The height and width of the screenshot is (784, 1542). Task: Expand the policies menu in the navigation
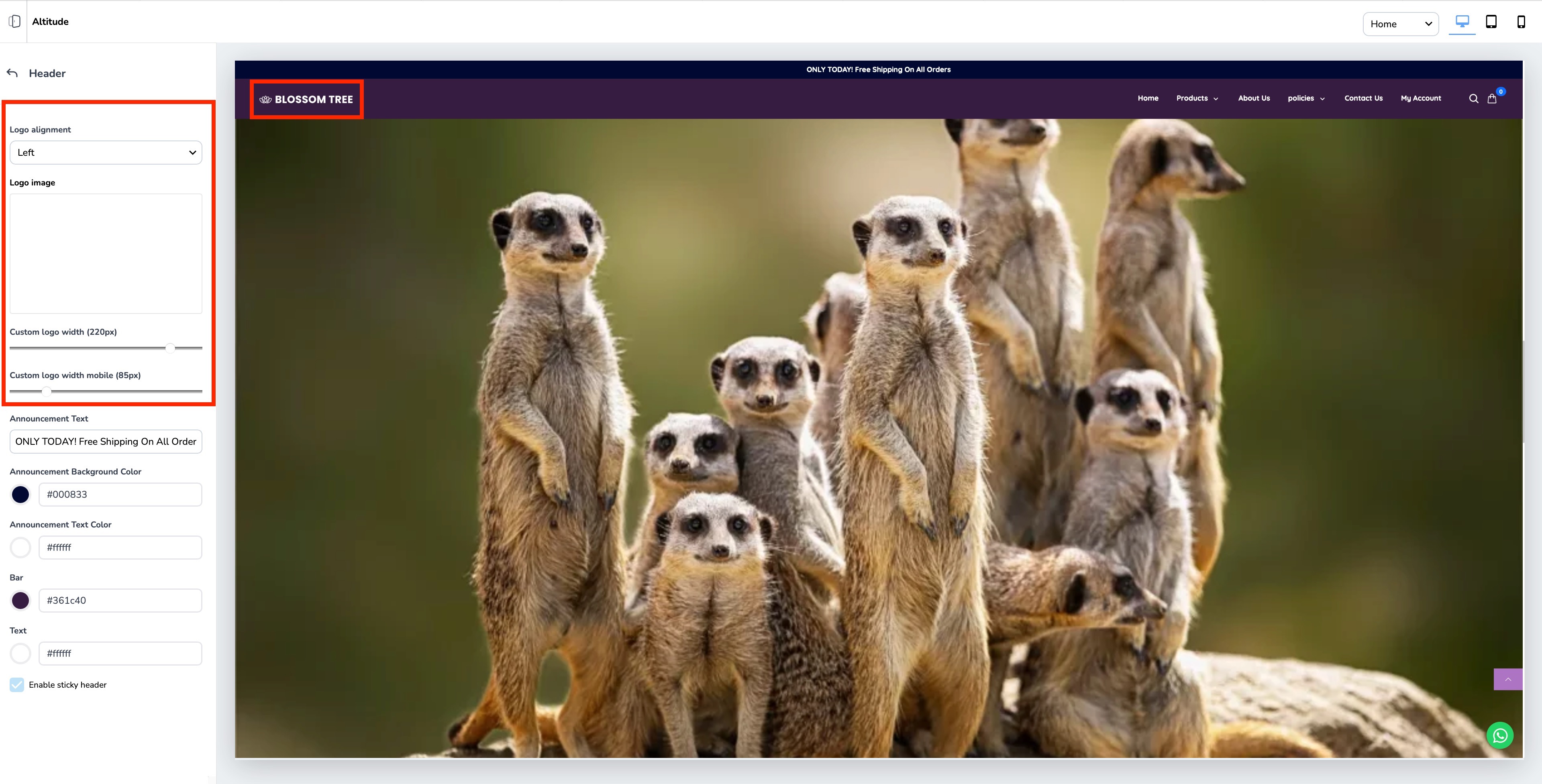1305,98
